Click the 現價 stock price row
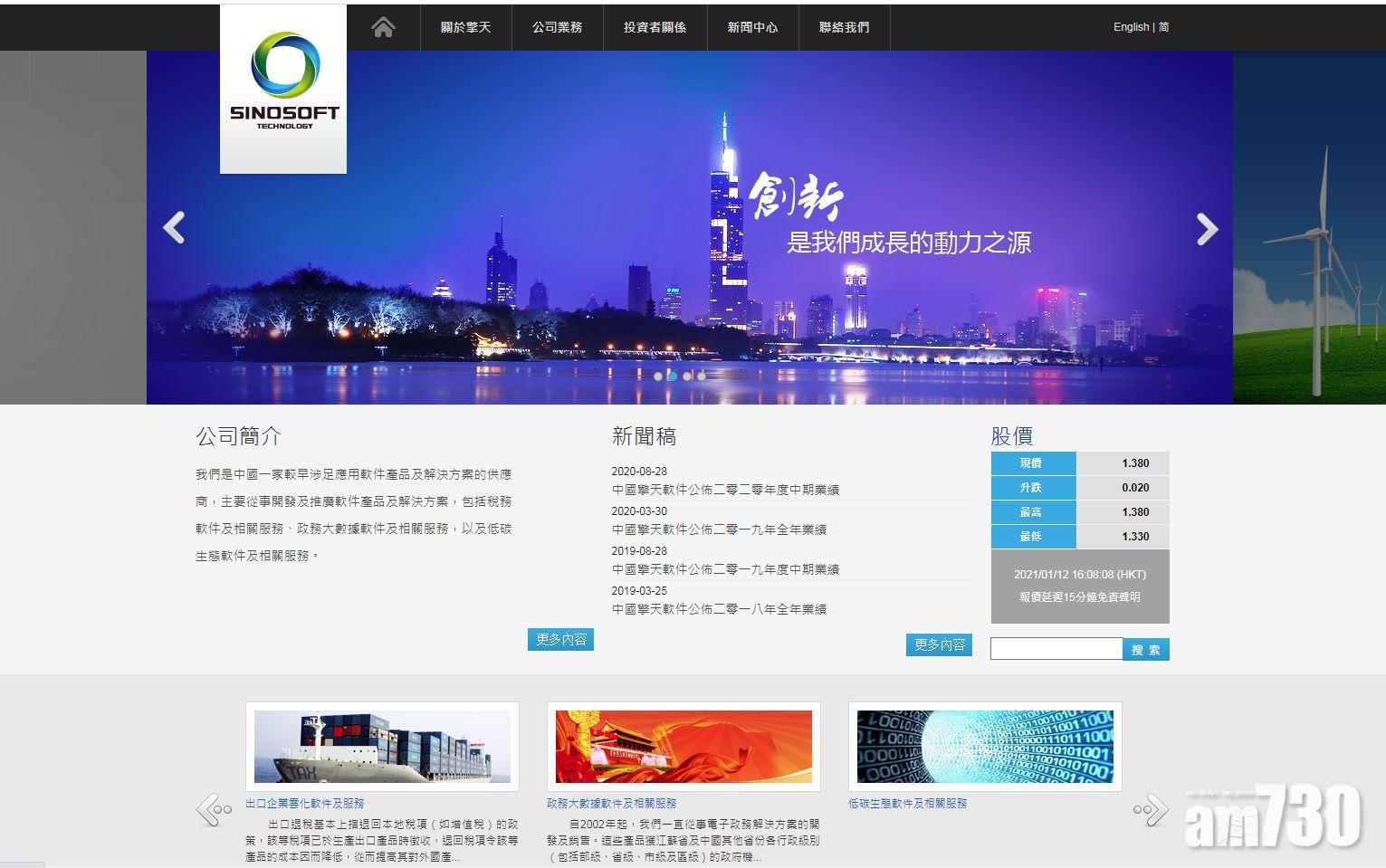Image resolution: width=1386 pixels, height=868 pixels. point(1032,463)
